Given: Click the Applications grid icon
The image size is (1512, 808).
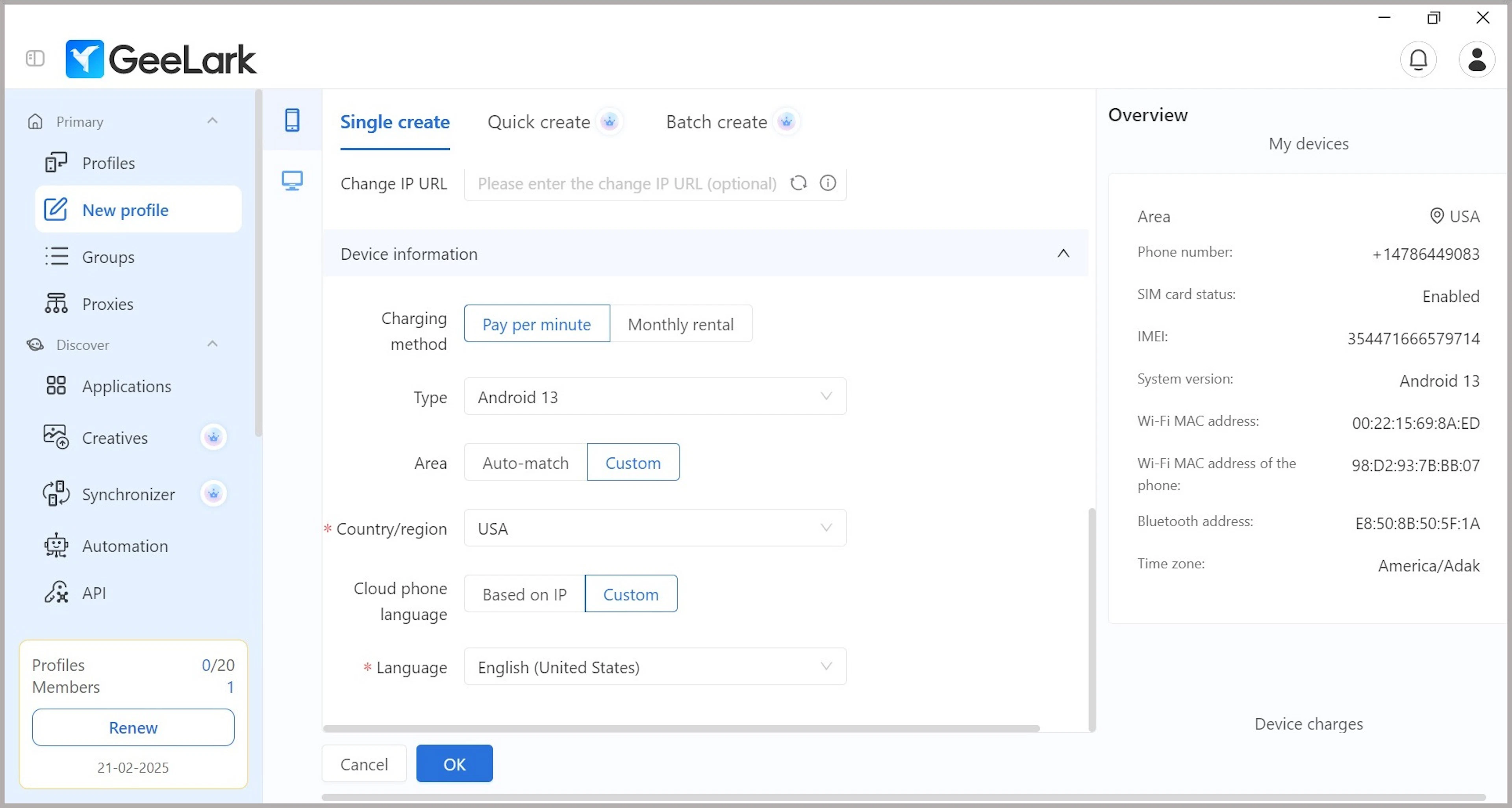Looking at the screenshot, I should (56, 386).
